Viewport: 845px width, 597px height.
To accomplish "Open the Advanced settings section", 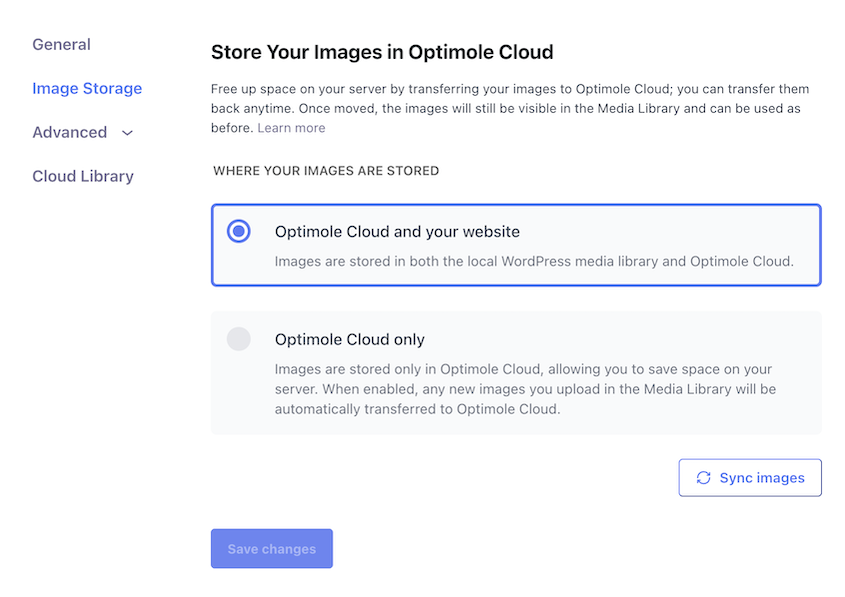I will pyautogui.click(x=70, y=132).
